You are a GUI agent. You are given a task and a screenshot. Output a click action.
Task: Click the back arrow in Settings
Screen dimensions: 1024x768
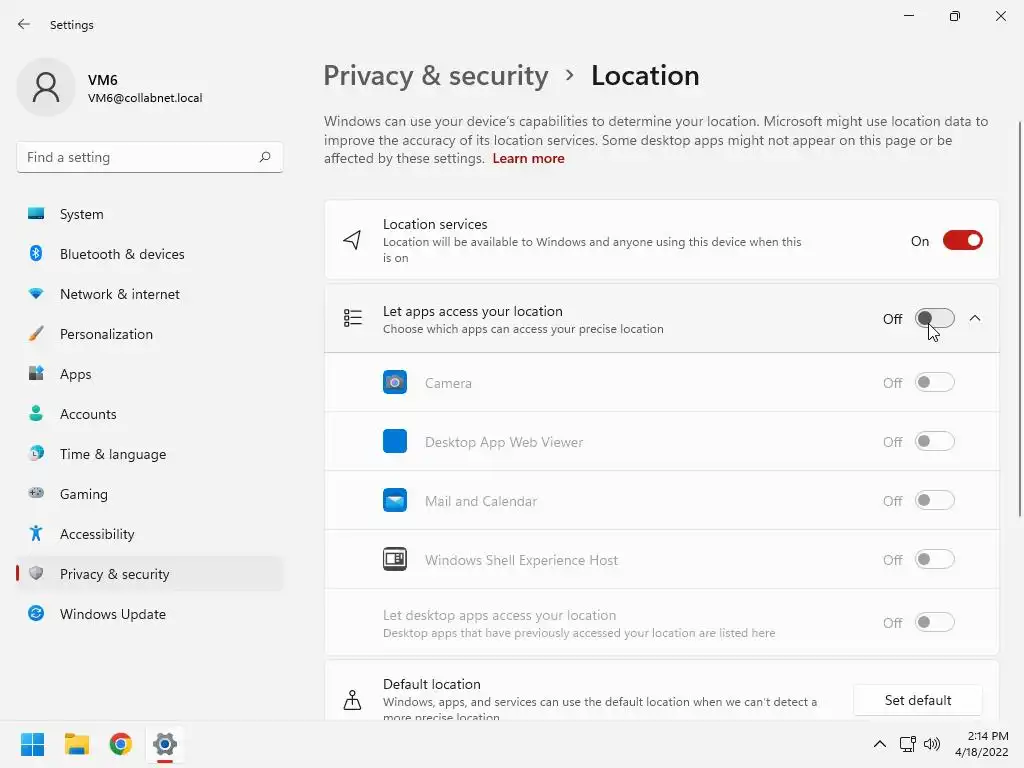24,24
